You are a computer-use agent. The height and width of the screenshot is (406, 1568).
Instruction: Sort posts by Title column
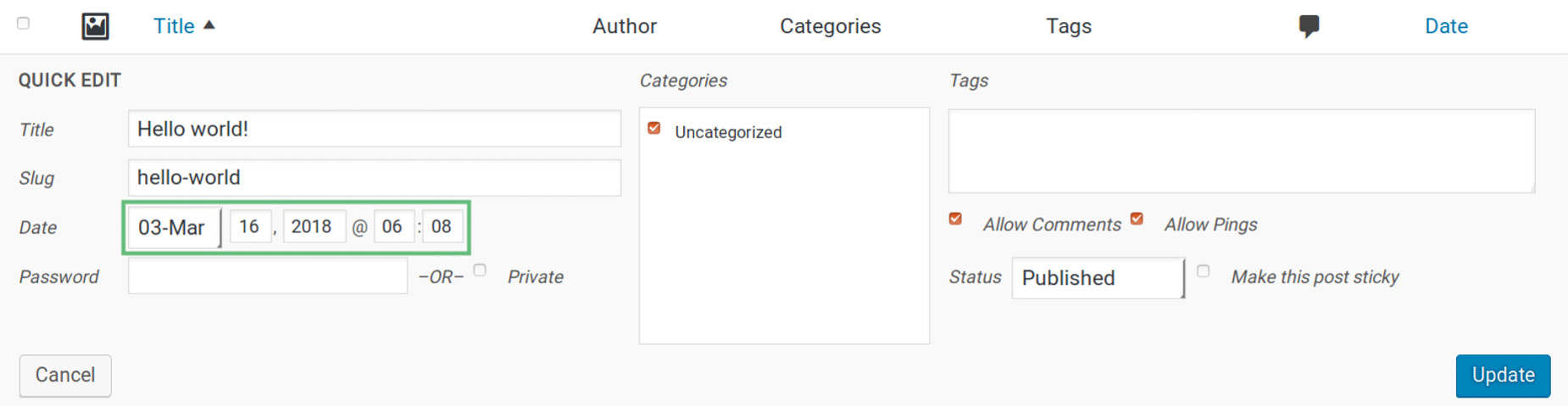(174, 26)
